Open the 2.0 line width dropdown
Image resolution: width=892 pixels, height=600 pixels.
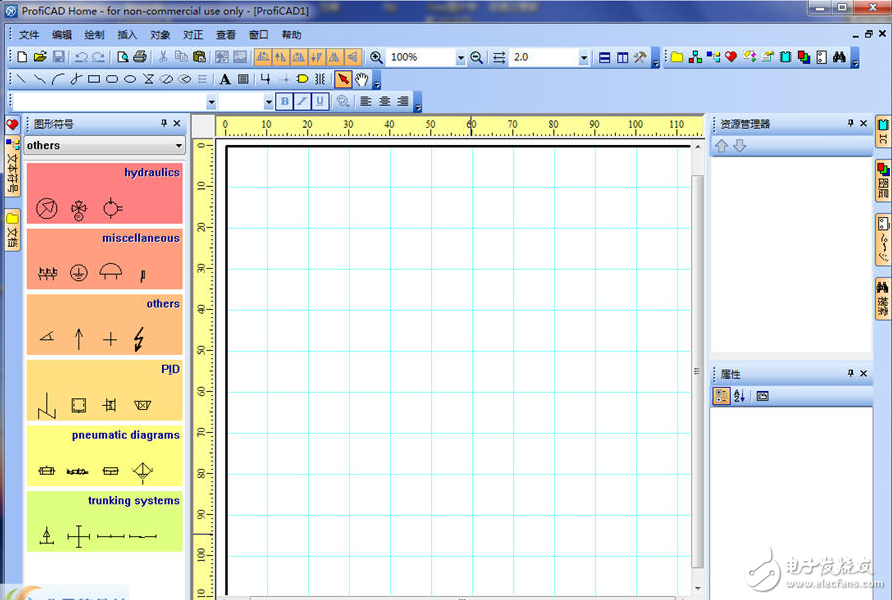click(x=584, y=58)
